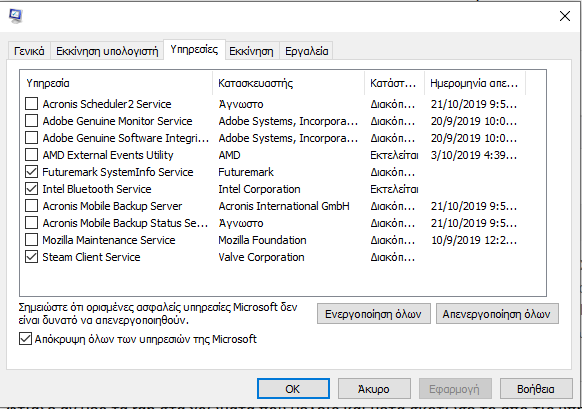Click the Ενεργοποίηση όλων button
Image resolution: width=582 pixels, height=409 pixels.
373,314
